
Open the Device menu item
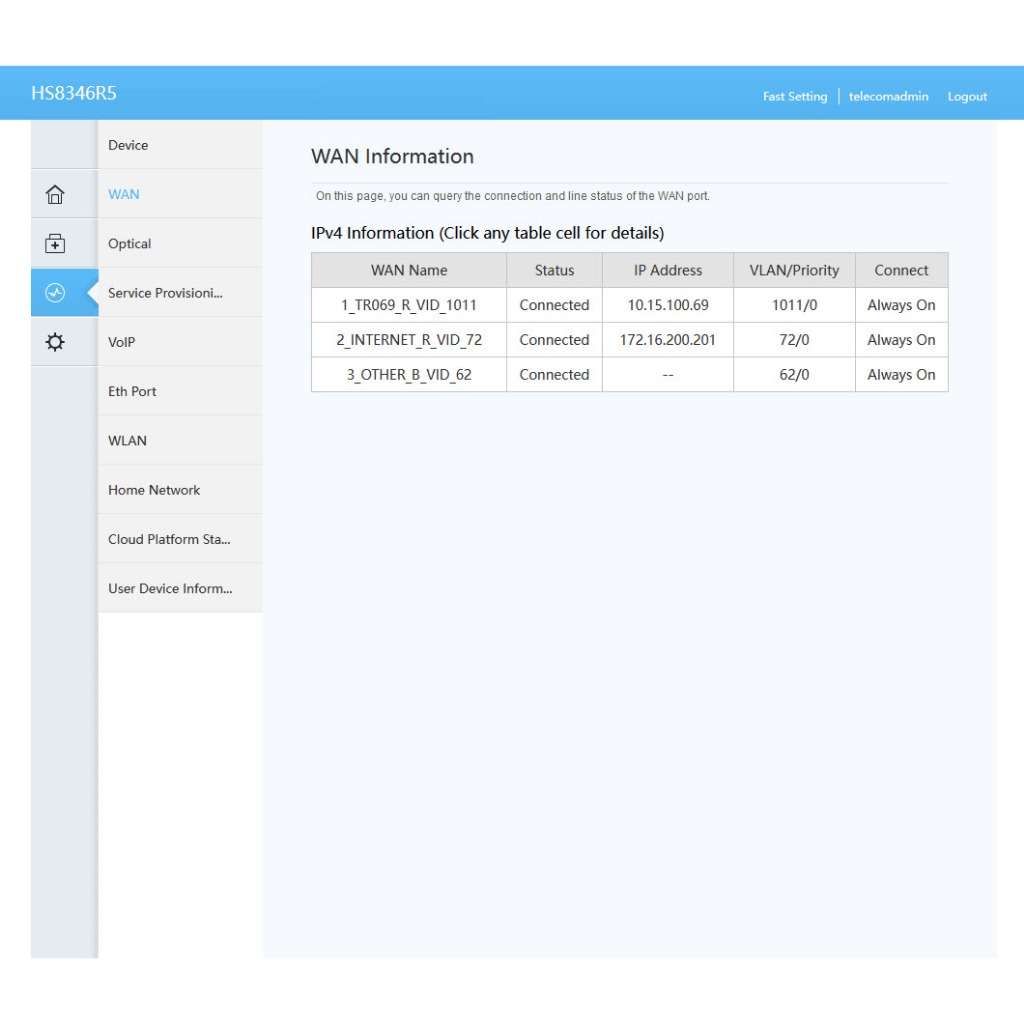128,146
